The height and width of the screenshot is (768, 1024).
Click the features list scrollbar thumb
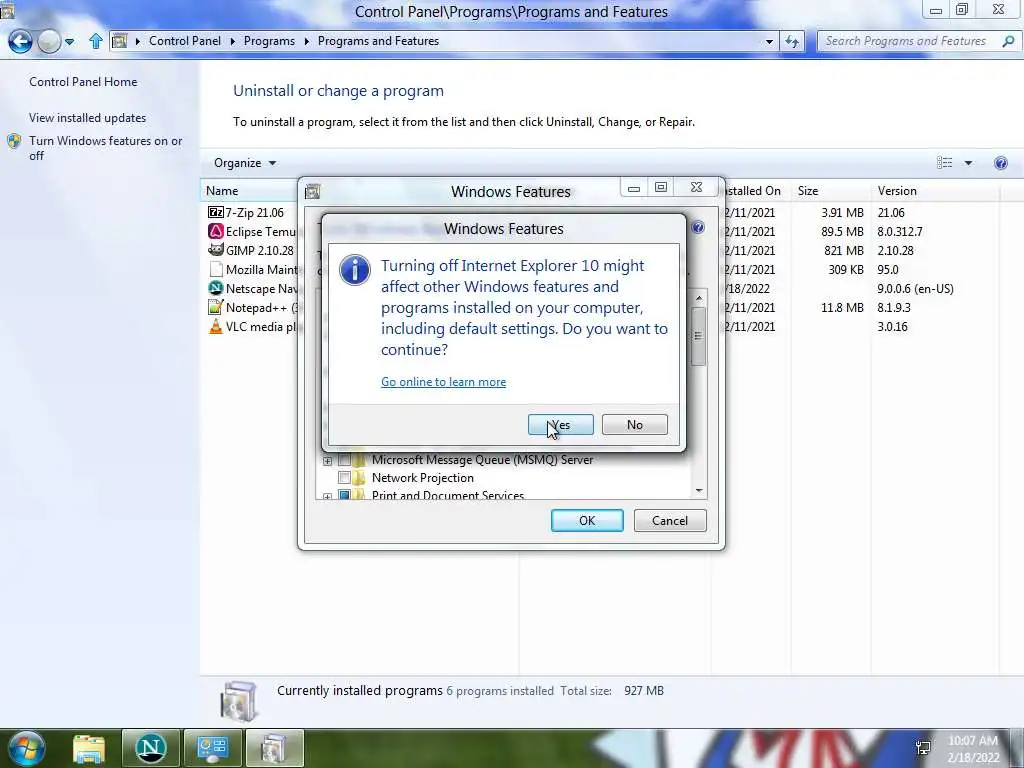point(699,336)
